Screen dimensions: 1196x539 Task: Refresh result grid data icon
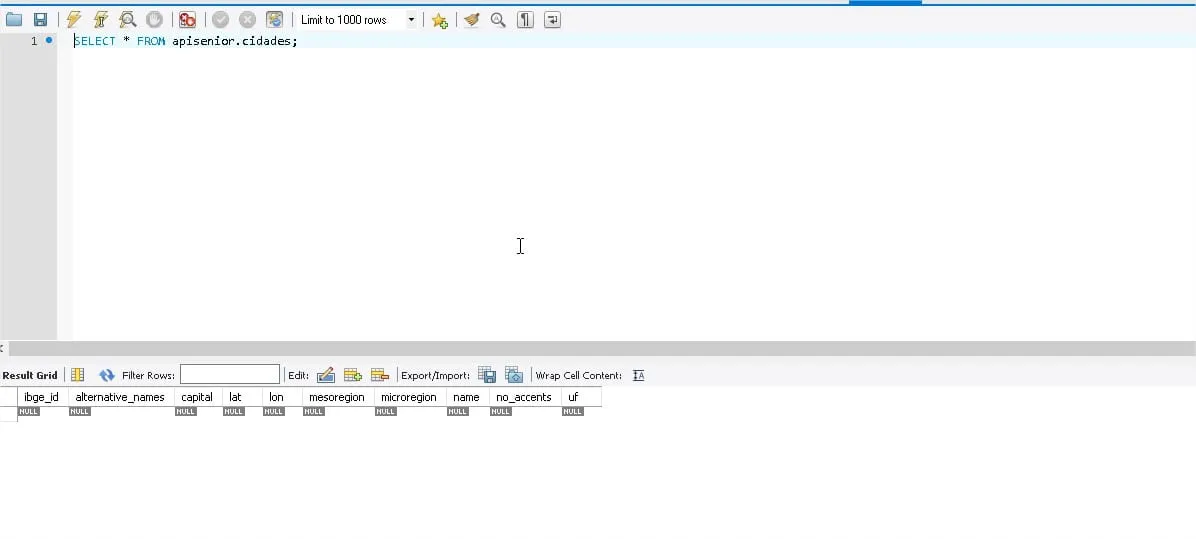point(107,375)
